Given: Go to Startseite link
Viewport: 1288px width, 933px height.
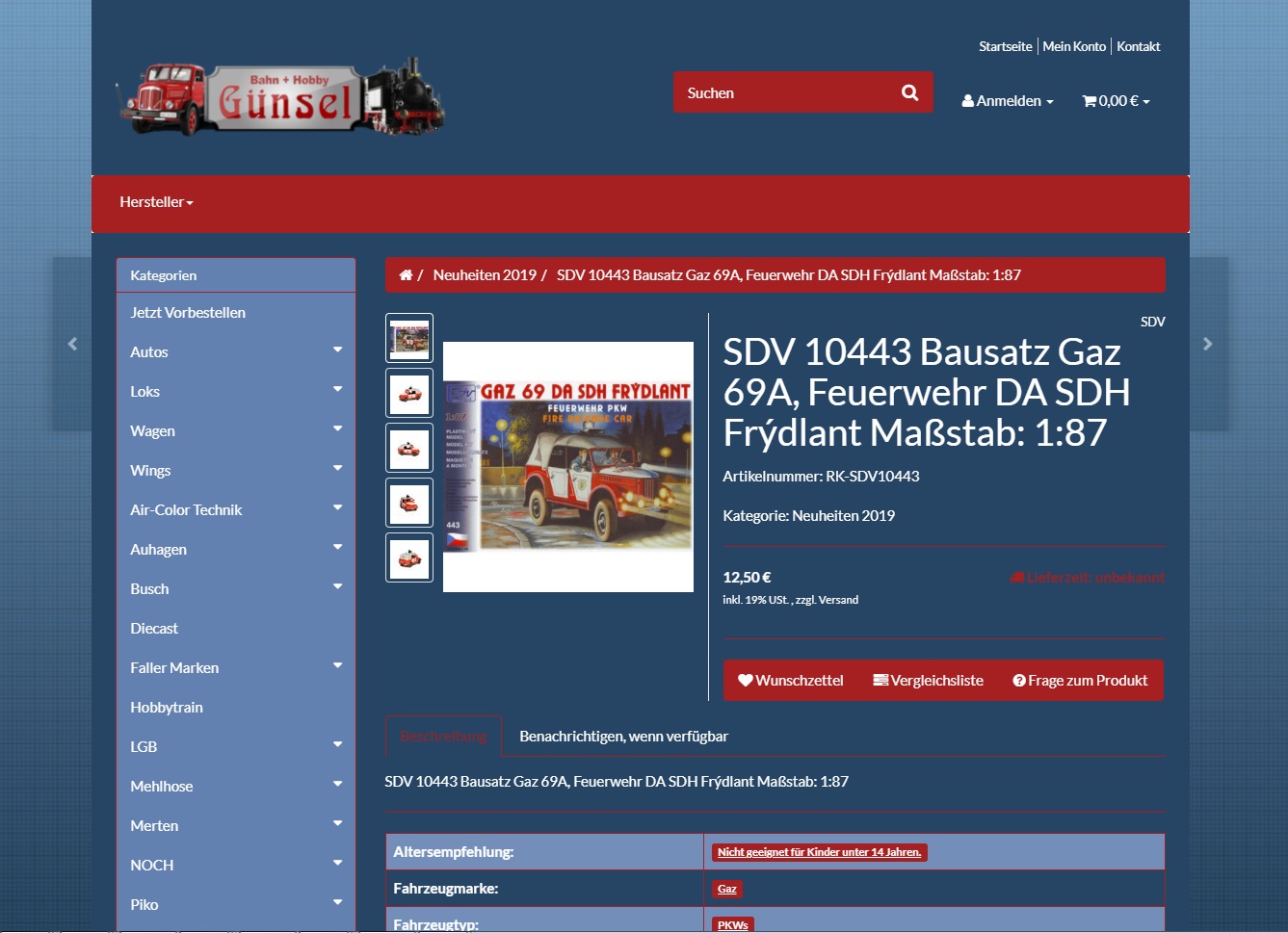Looking at the screenshot, I should click(1005, 46).
